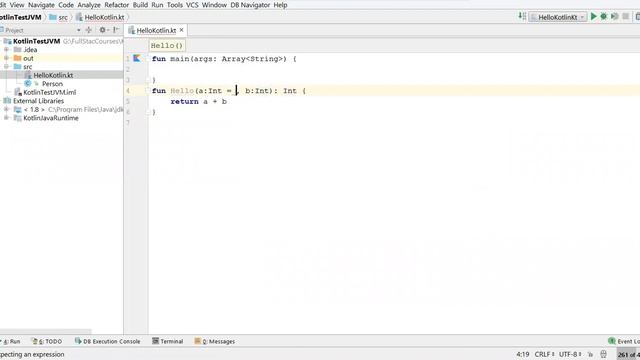Image resolution: width=640 pixels, height=360 pixels.
Task: Select Person class in the project tree
Action: pos(52,84)
